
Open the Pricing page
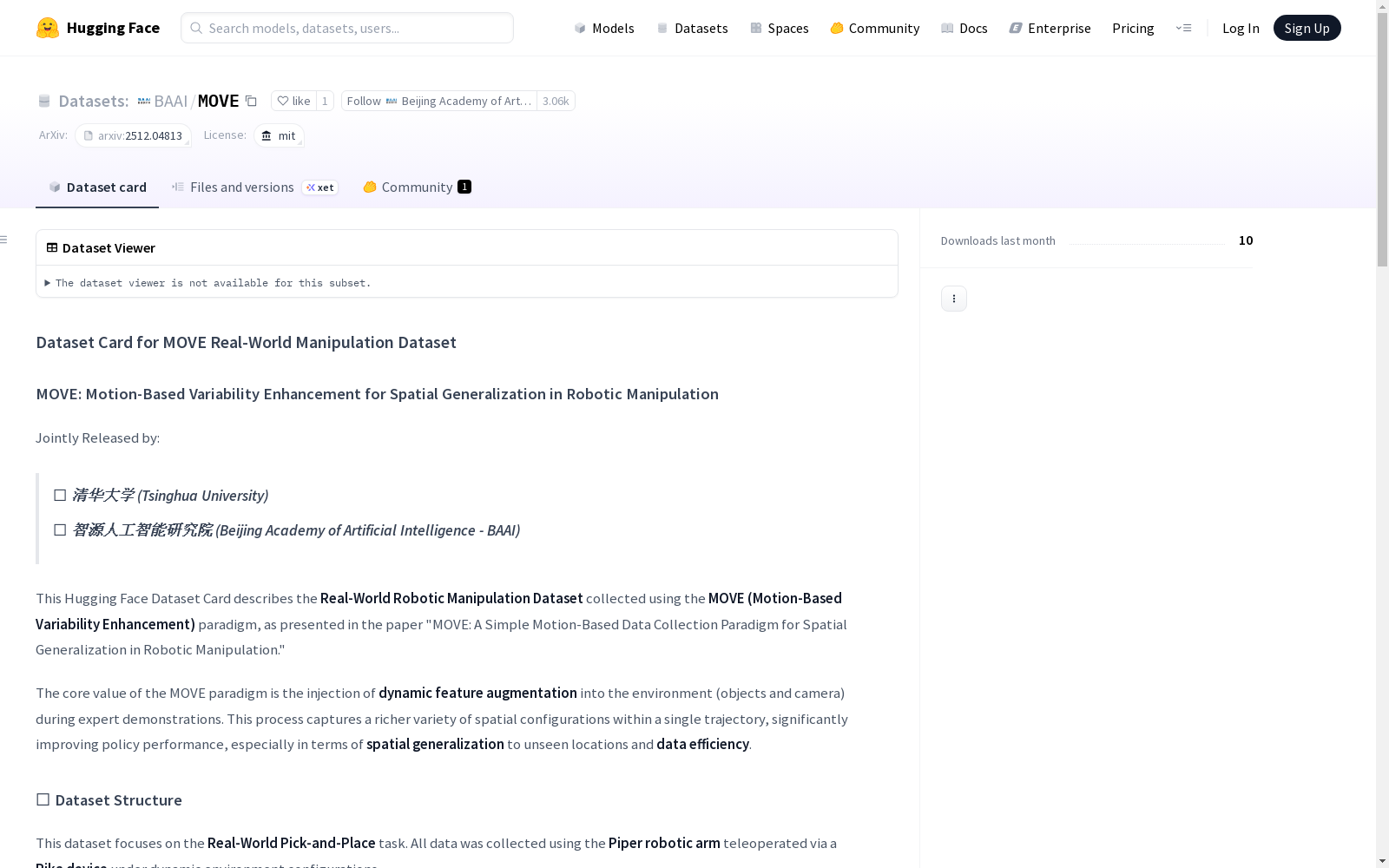pyautogui.click(x=1133, y=28)
